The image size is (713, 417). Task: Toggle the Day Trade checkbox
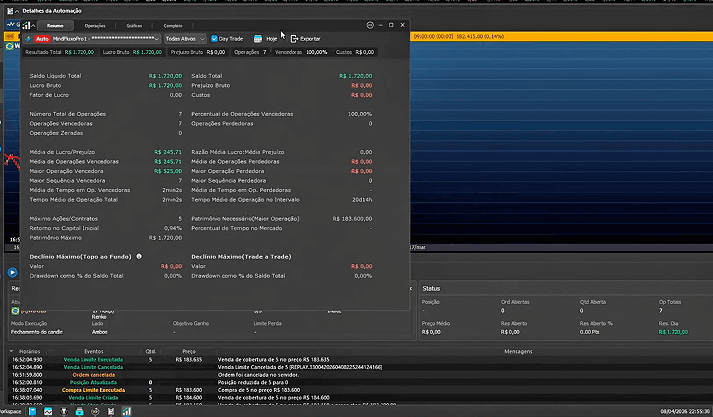214,39
